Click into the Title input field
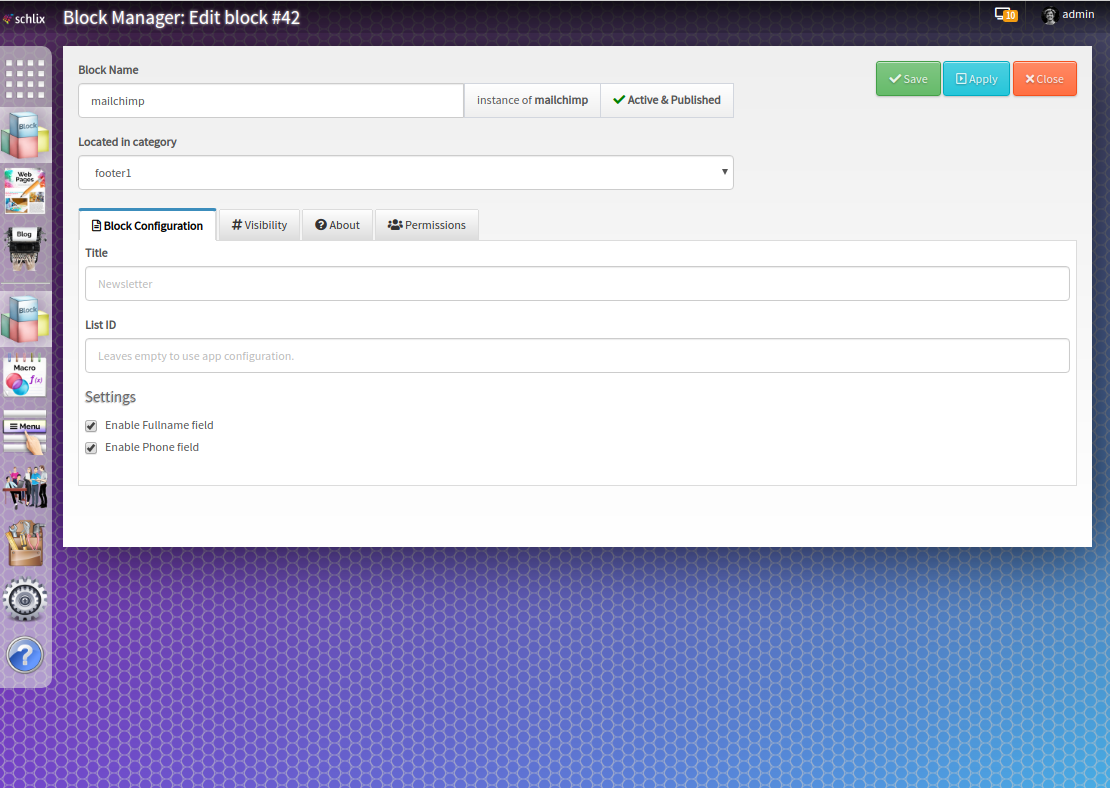 point(577,284)
